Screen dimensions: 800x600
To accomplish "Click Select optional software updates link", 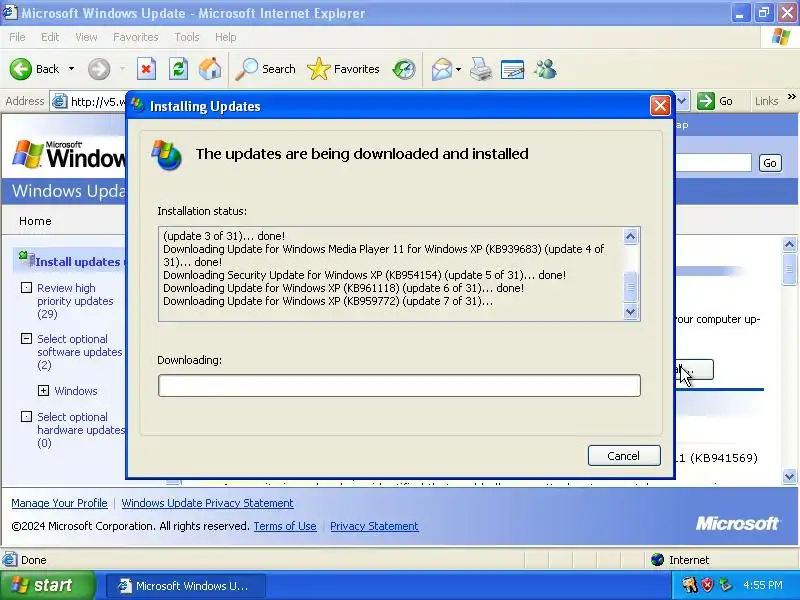I will 80,352.
